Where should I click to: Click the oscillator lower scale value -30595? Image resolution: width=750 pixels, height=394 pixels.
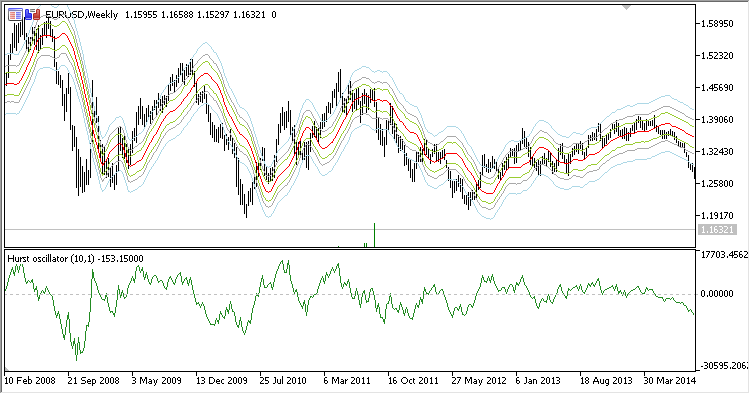pyautogui.click(x=724, y=366)
